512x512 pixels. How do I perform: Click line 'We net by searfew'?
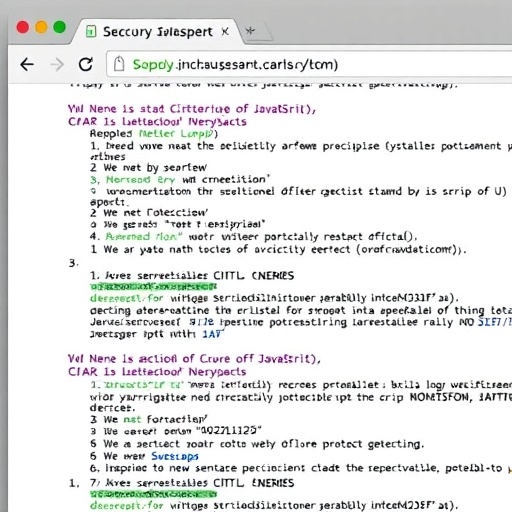coord(149,167)
